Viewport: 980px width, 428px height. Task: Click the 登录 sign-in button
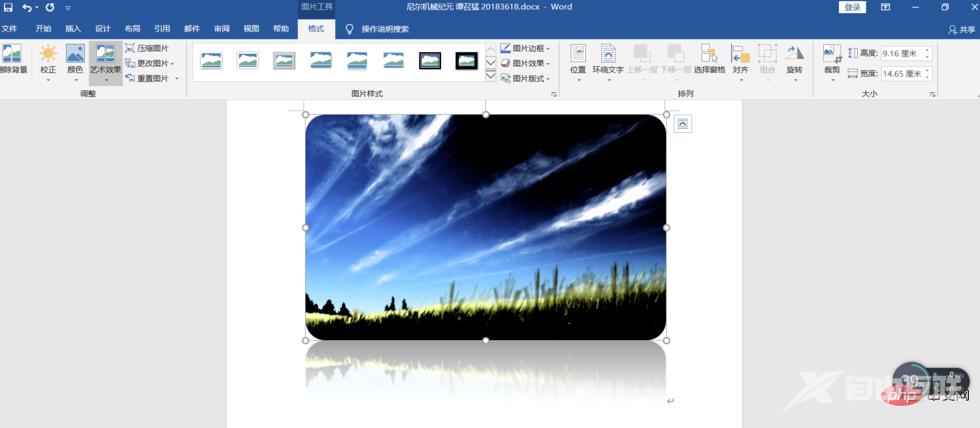(852, 7)
